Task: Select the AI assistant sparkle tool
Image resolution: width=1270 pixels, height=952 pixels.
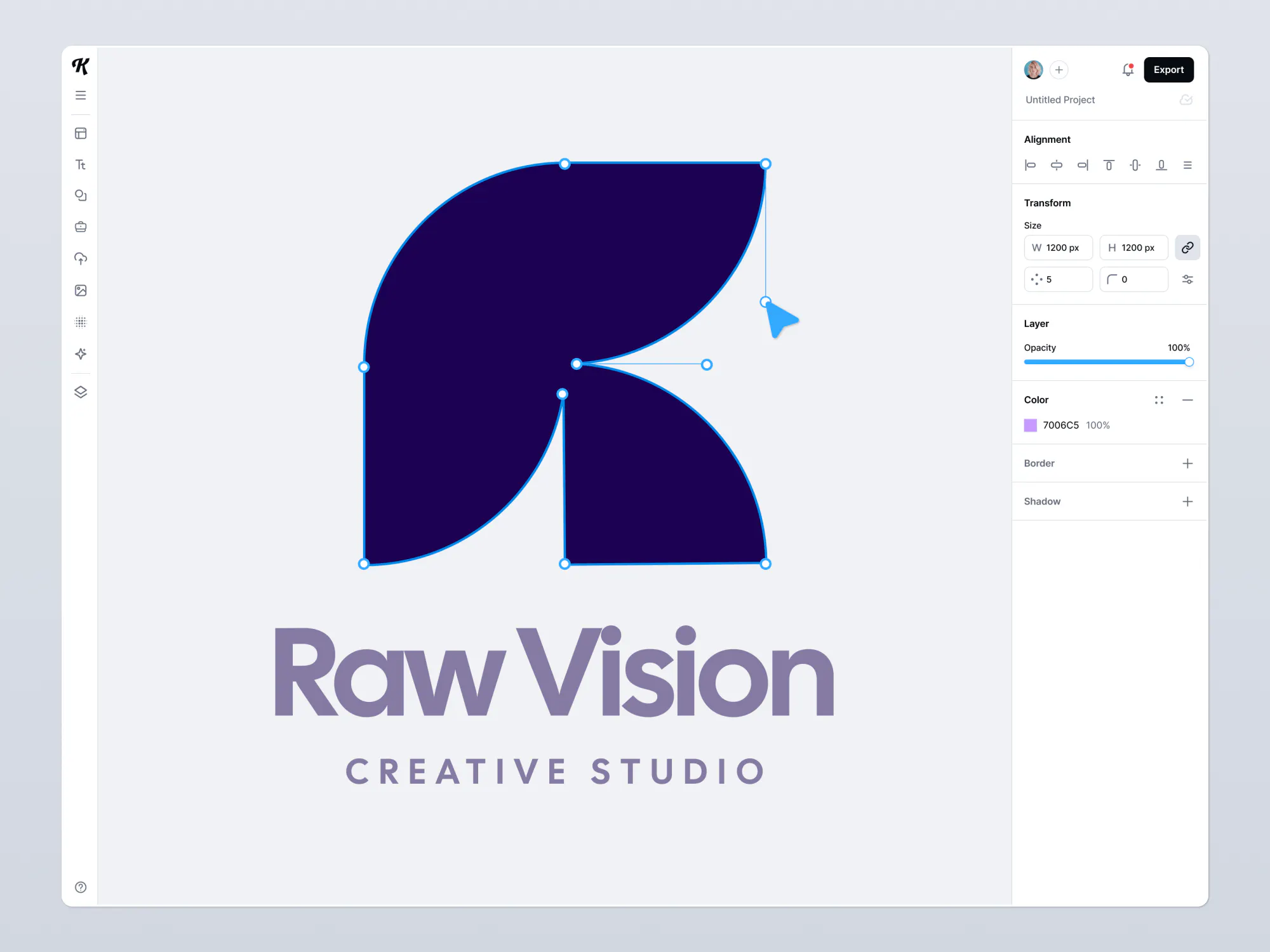Action: pyautogui.click(x=81, y=354)
